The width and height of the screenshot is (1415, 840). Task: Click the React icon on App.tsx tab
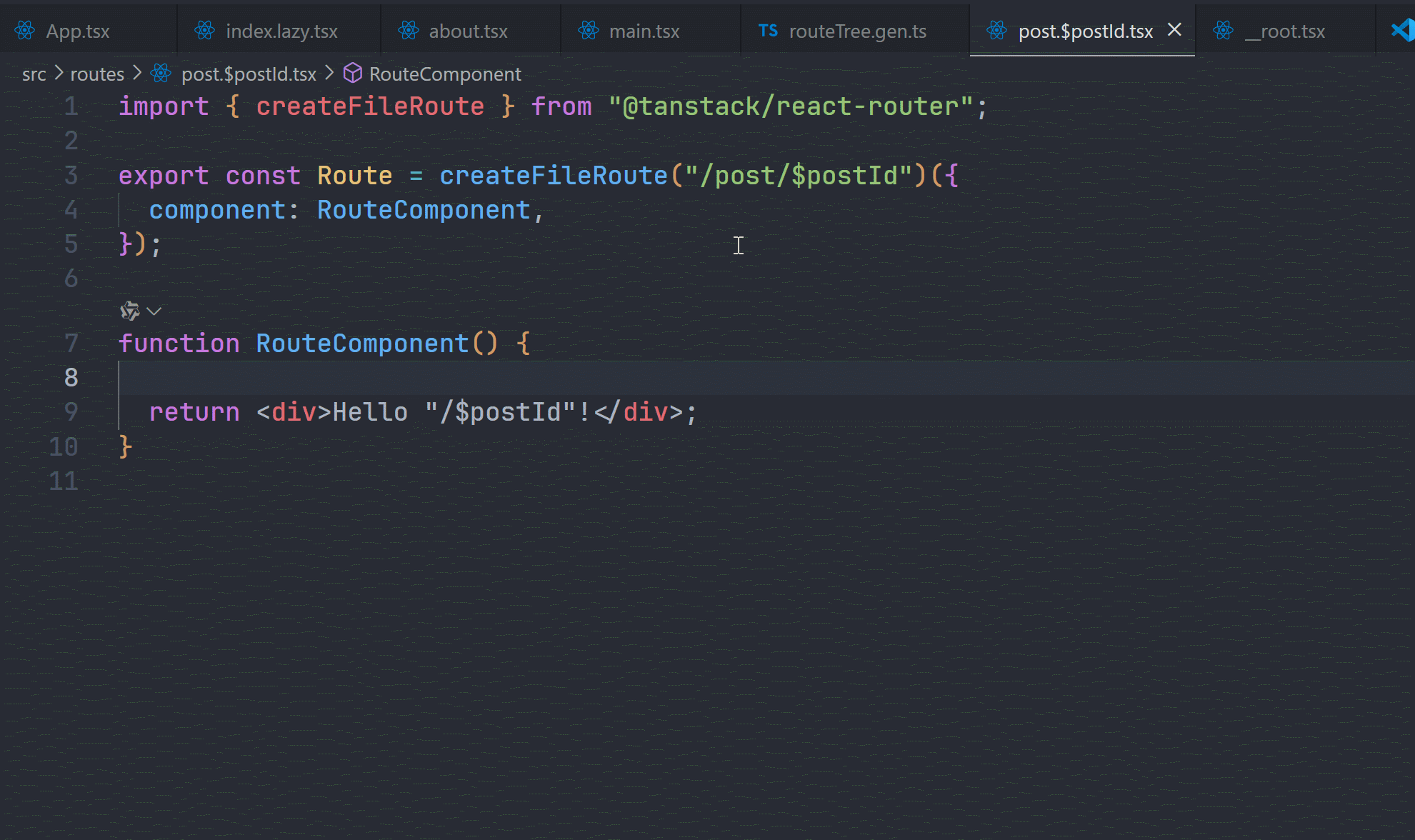25,31
